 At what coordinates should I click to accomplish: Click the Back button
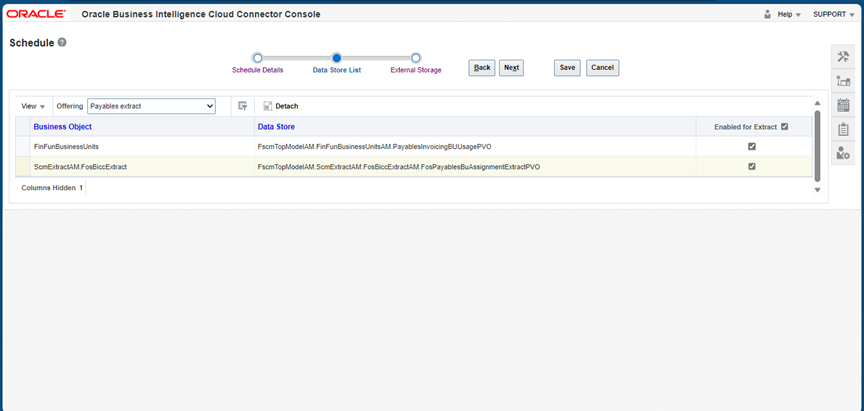pyautogui.click(x=482, y=68)
